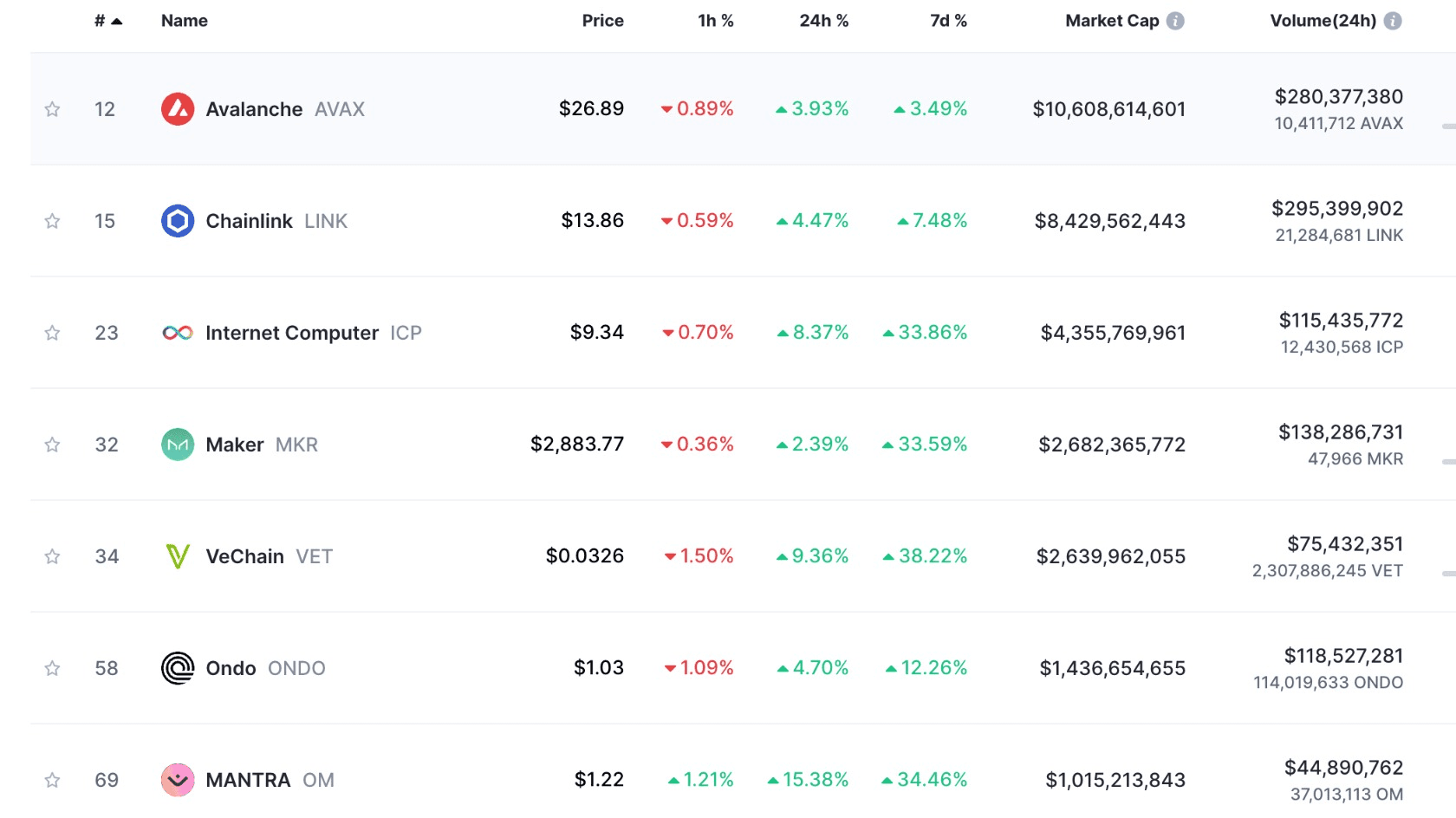Select MANTRA market cap $1,015,213,843
Image resolution: width=1456 pixels, height=818 pixels.
1115,780
